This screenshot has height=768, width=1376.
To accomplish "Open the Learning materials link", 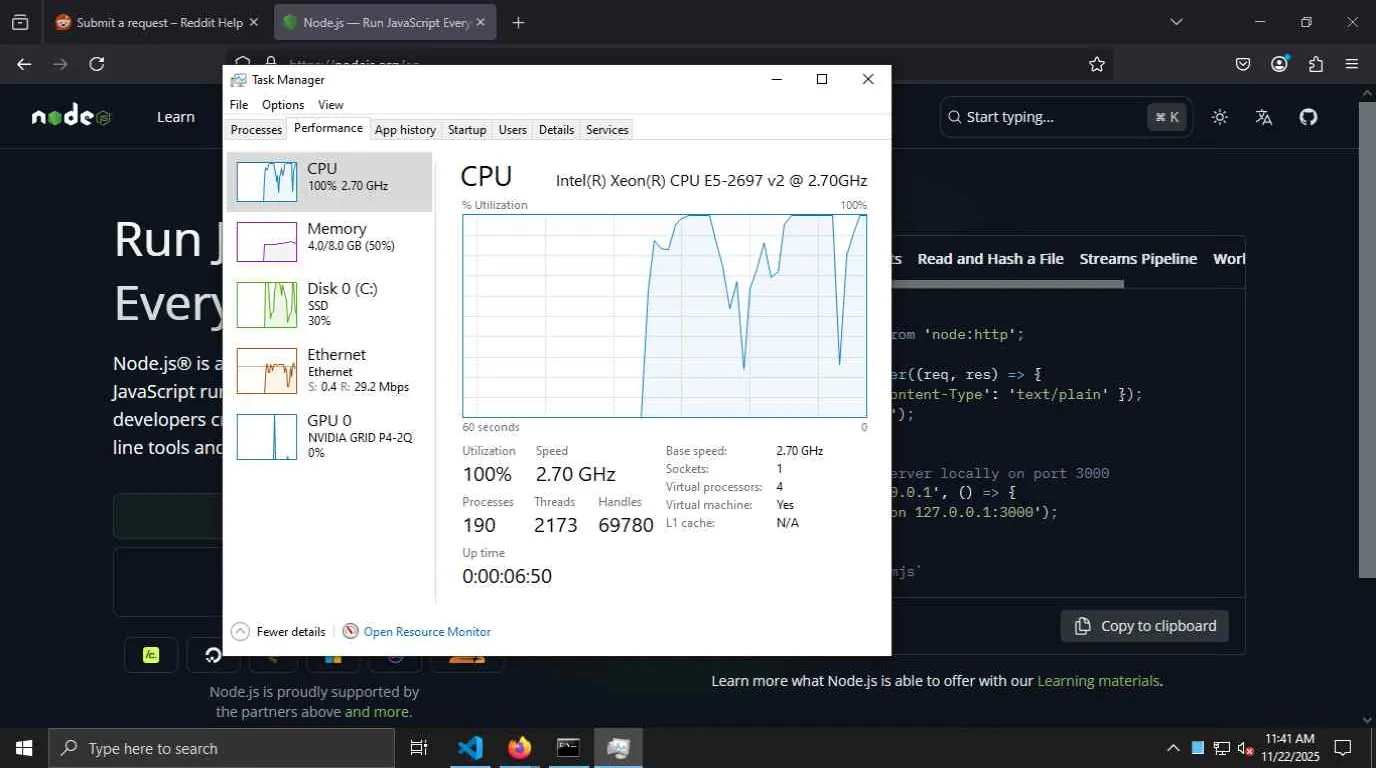I will point(1098,681).
